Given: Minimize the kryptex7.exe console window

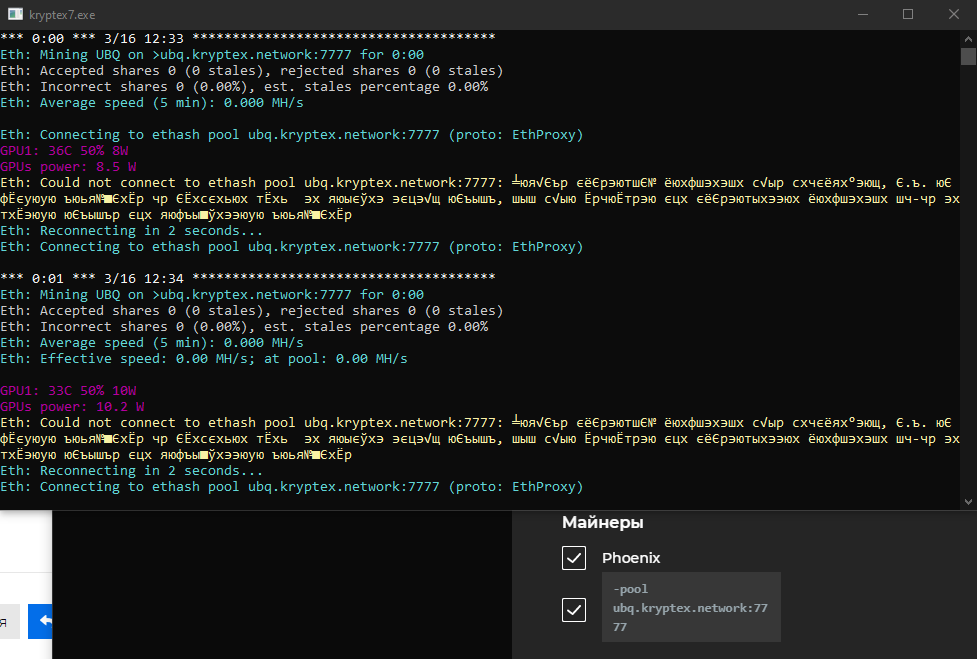Looking at the screenshot, I should click(863, 14).
